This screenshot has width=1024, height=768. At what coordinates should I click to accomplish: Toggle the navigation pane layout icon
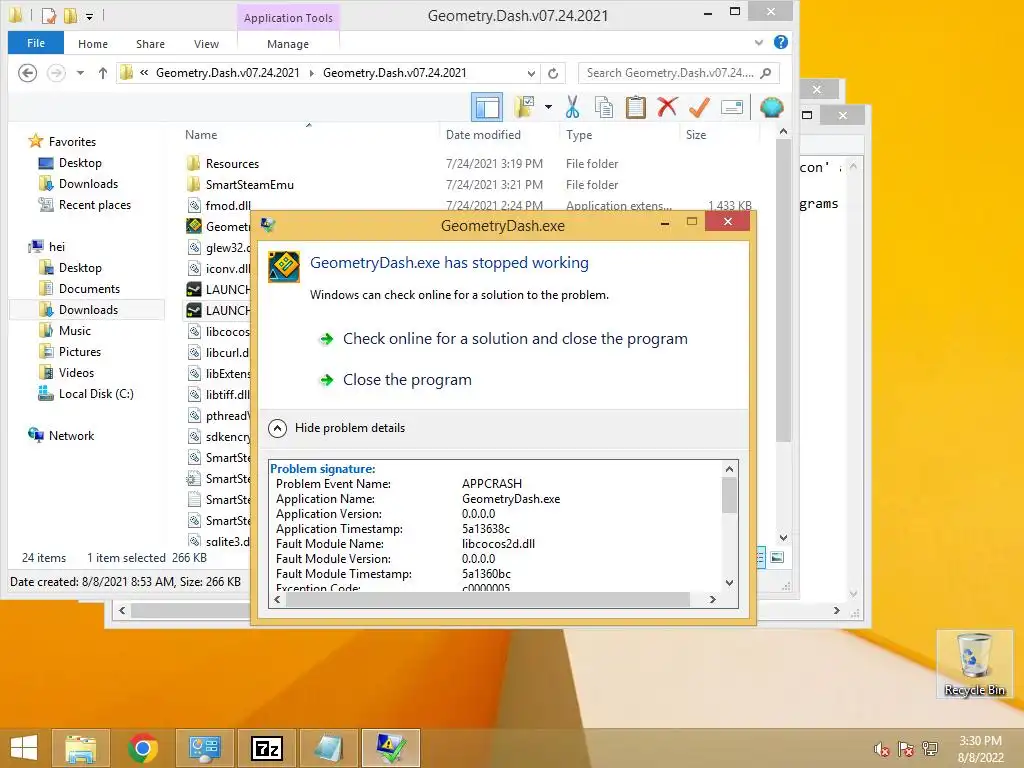[x=487, y=107]
